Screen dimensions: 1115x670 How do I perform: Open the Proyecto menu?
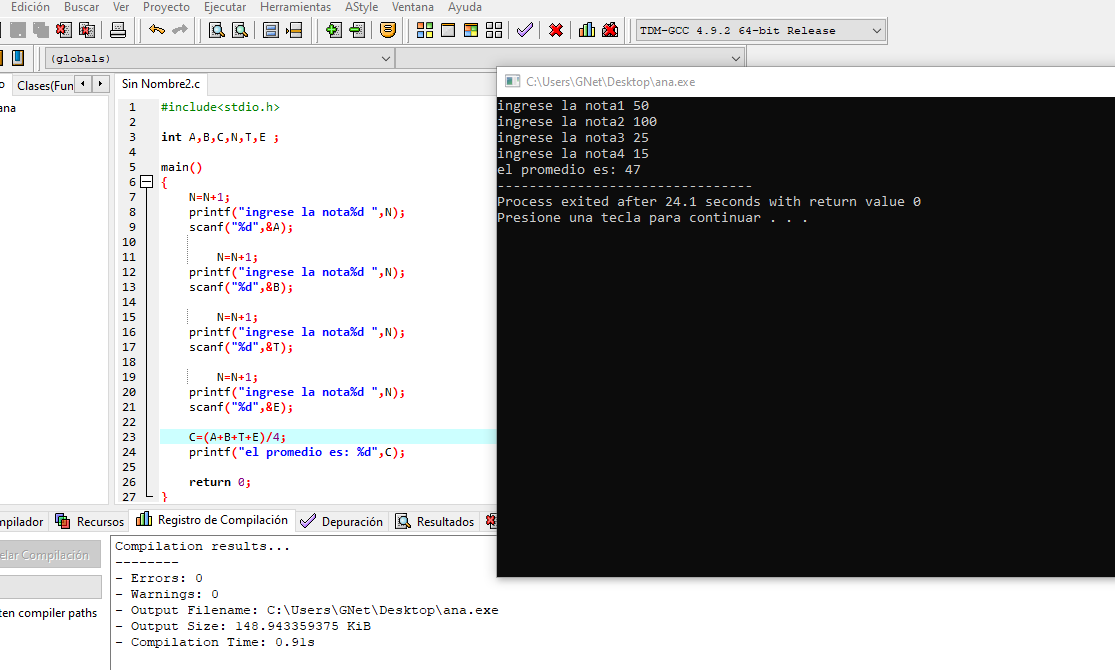166,7
